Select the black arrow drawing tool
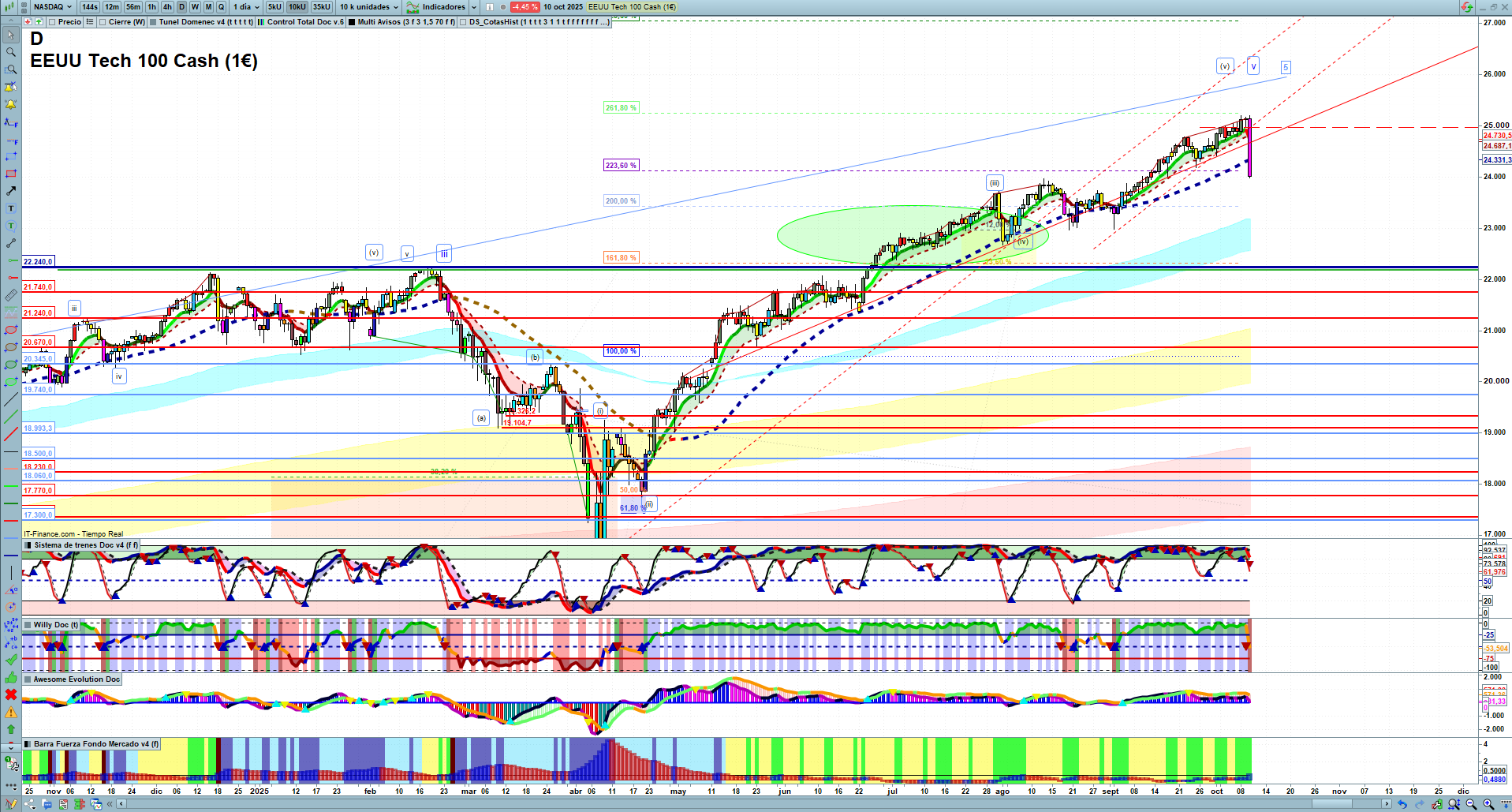The height and width of the screenshot is (812, 1512). tap(10, 191)
